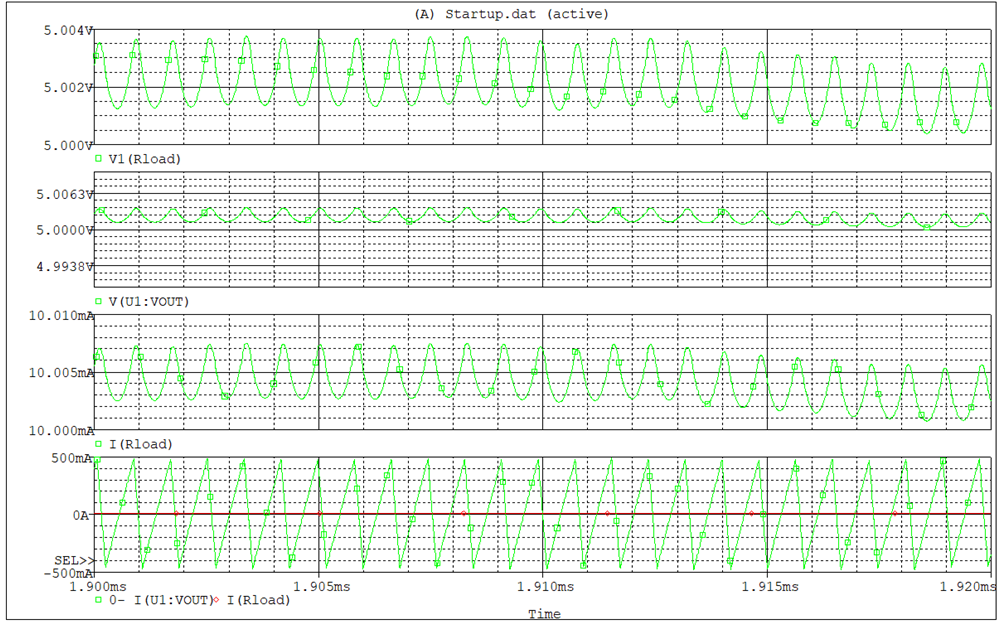Click the 5.004V y-axis label
This screenshot has width=1000, height=624.
(x=67, y=31)
